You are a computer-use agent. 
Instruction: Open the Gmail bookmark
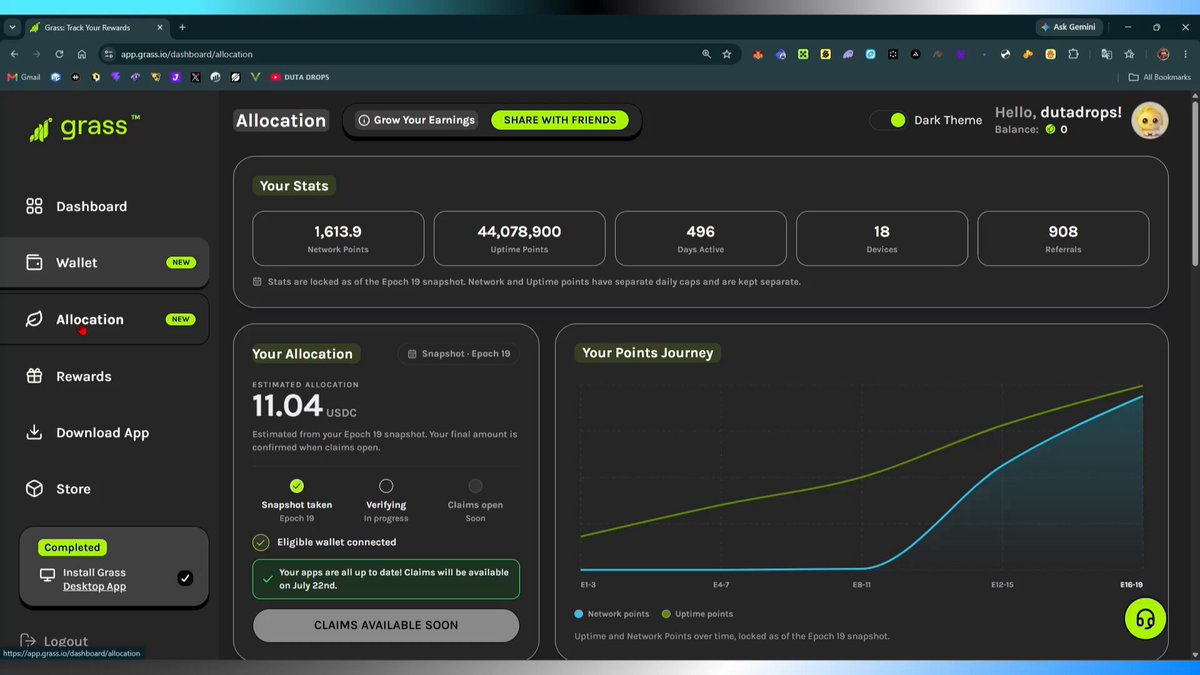click(23, 77)
